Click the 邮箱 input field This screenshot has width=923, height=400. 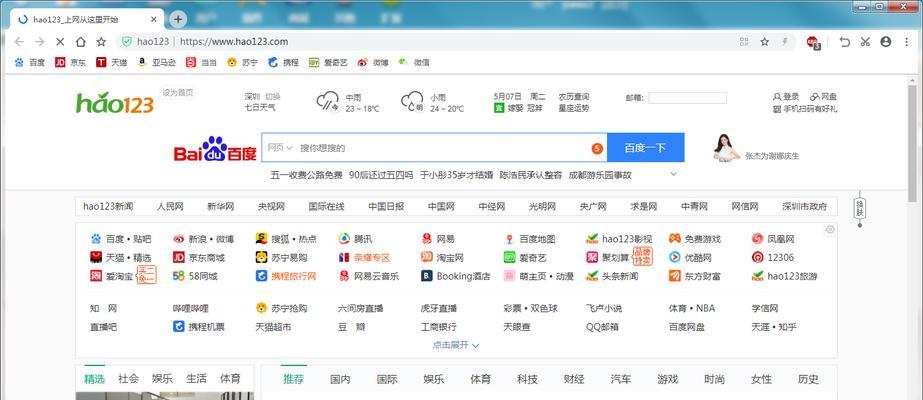688,98
